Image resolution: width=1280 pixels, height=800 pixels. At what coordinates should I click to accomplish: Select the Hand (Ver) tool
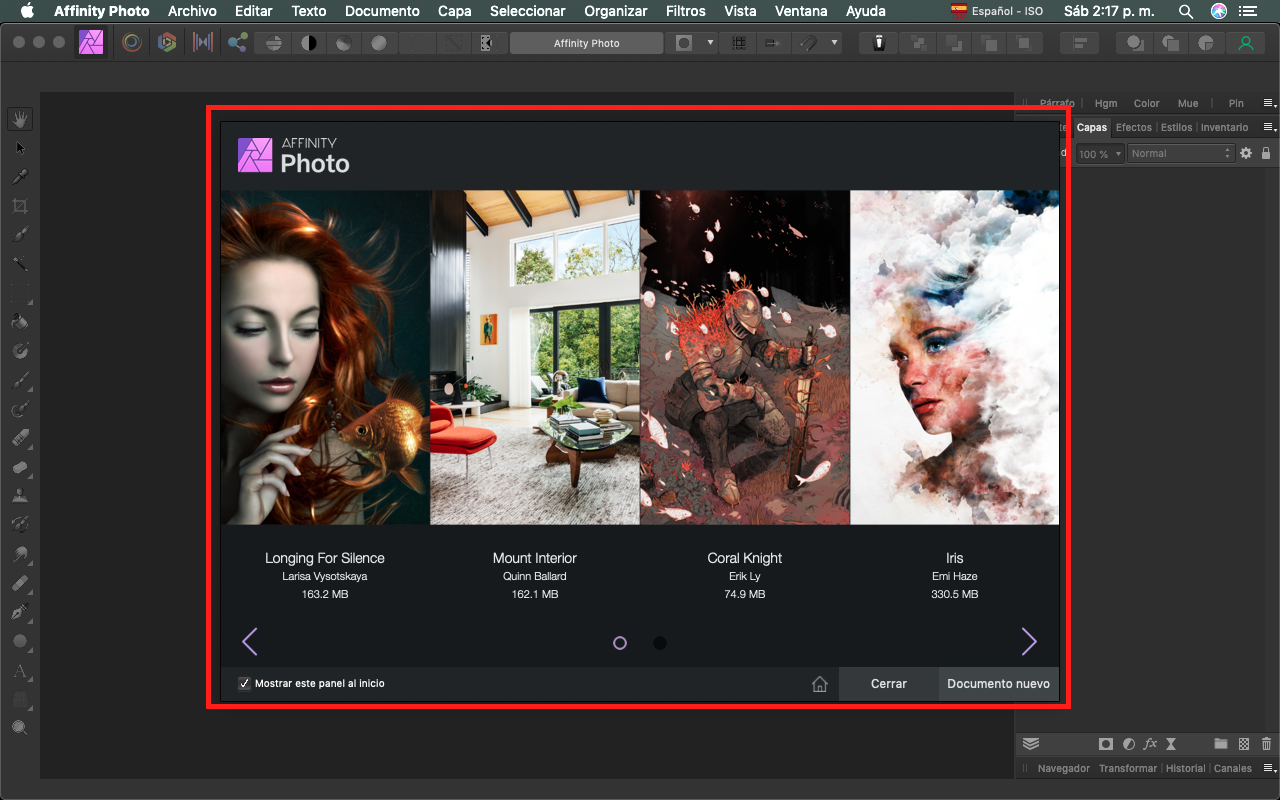pyautogui.click(x=20, y=118)
